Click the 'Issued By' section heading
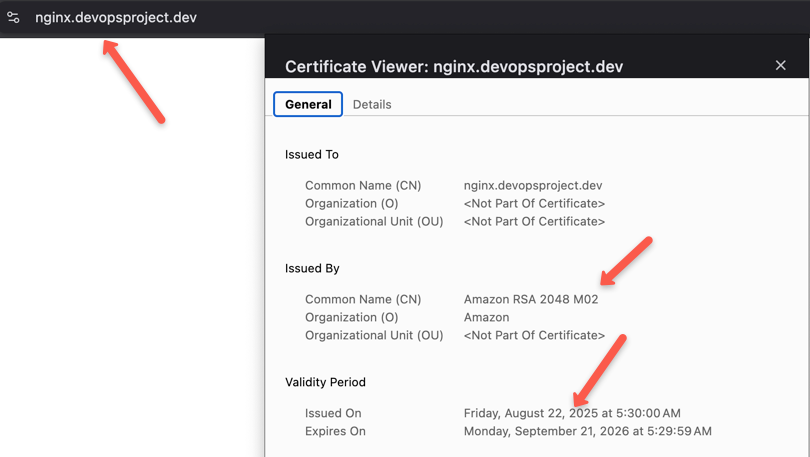The width and height of the screenshot is (810, 457). 312,269
